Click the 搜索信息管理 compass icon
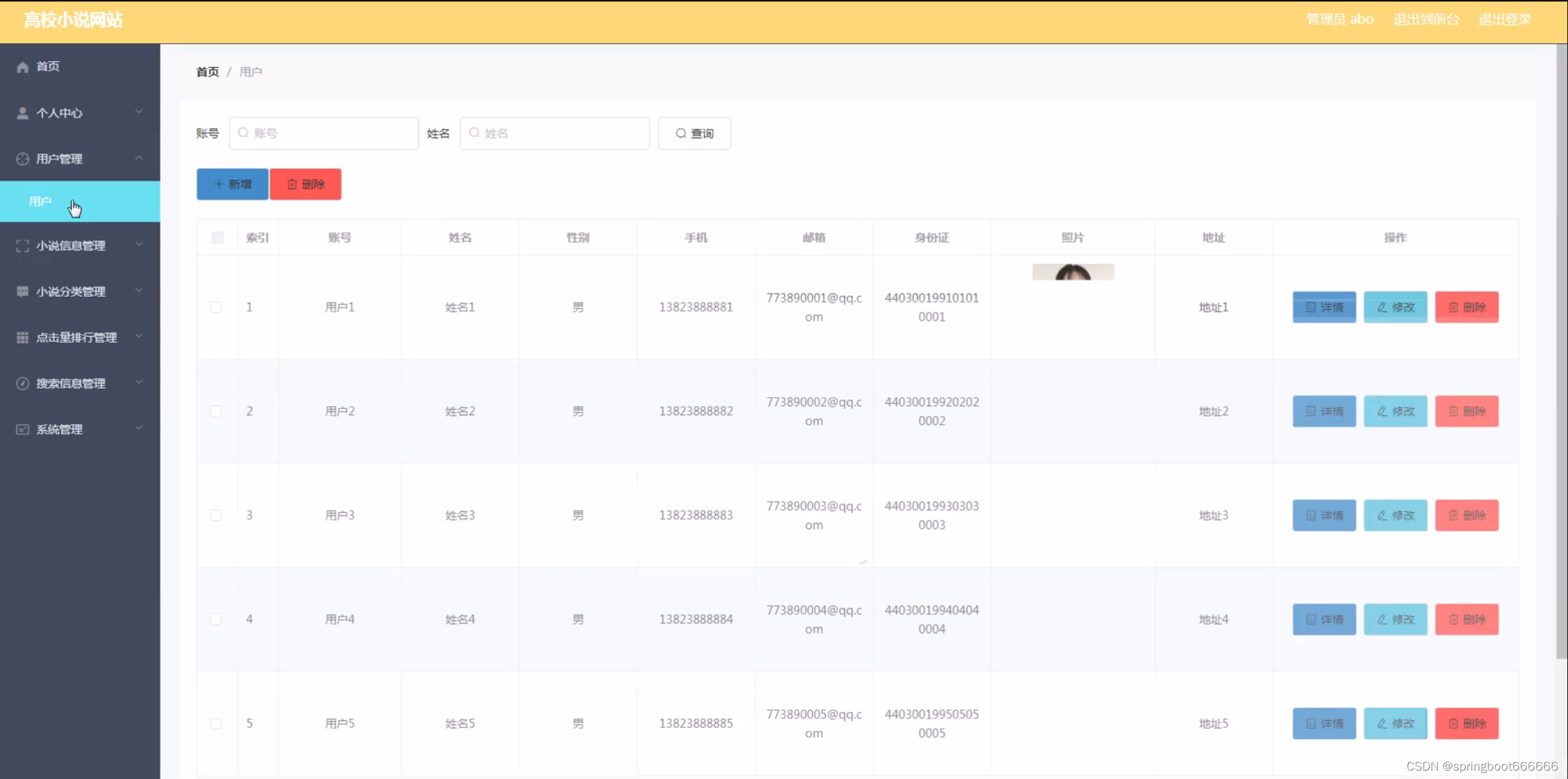This screenshot has height=779, width=1568. pos(23,384)
